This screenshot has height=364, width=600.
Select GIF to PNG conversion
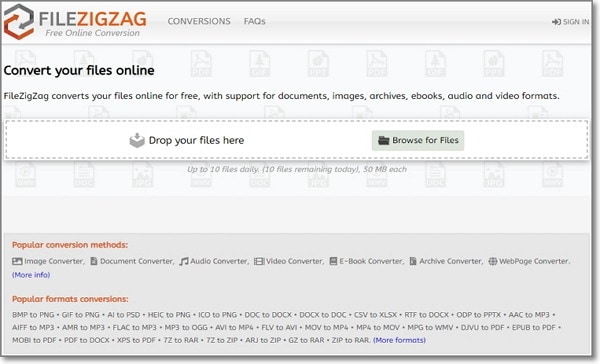click(80, 315)
